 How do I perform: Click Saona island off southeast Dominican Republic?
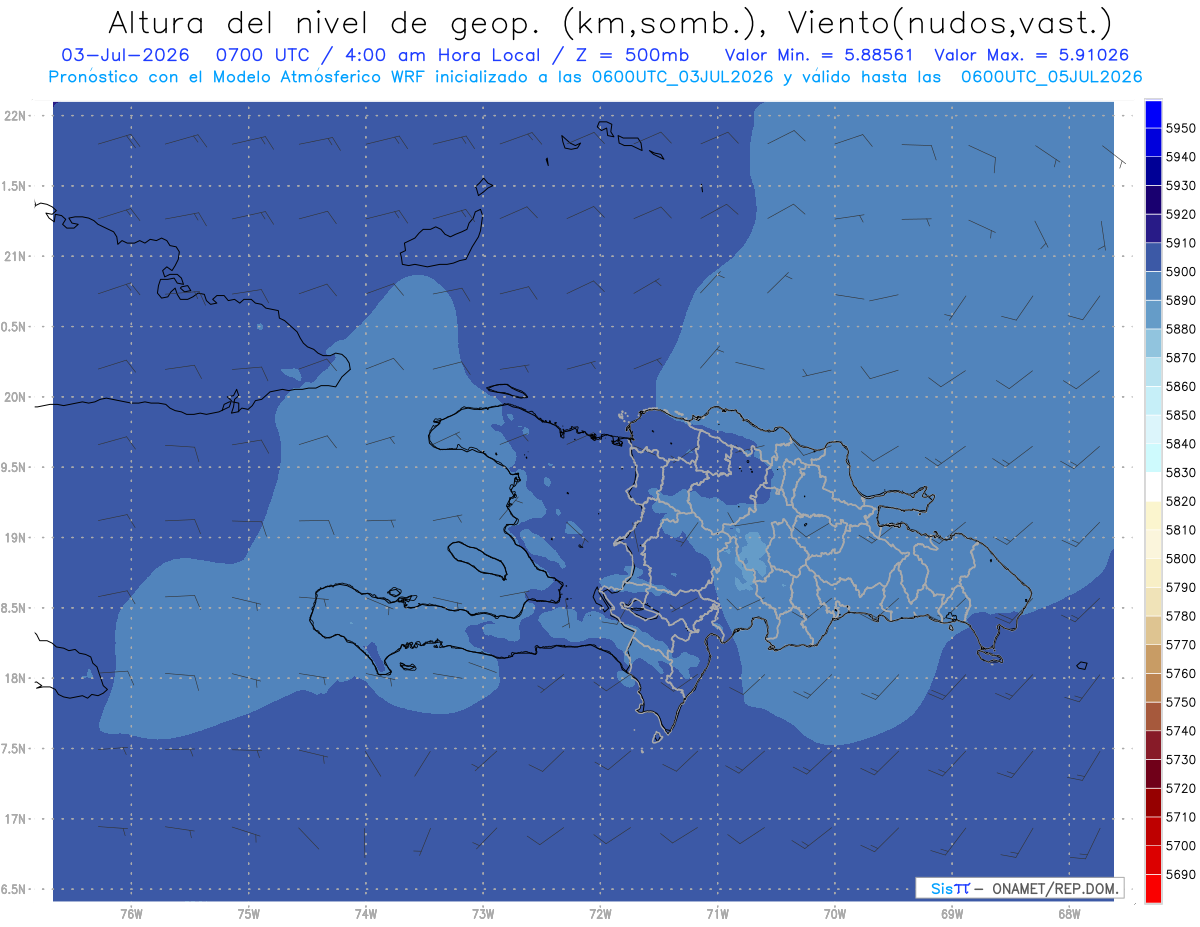point(990,656)
